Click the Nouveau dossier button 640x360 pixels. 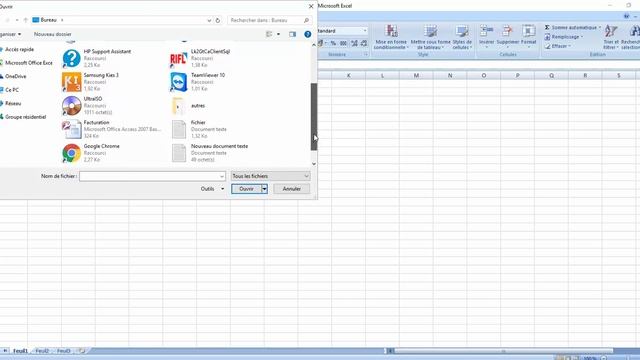53,34
